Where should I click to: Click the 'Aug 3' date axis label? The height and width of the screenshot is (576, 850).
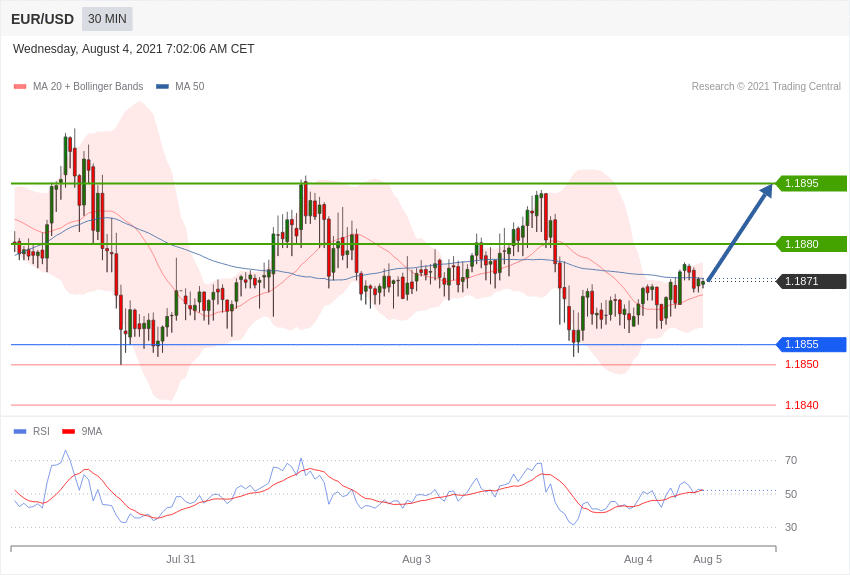[416, 559]
